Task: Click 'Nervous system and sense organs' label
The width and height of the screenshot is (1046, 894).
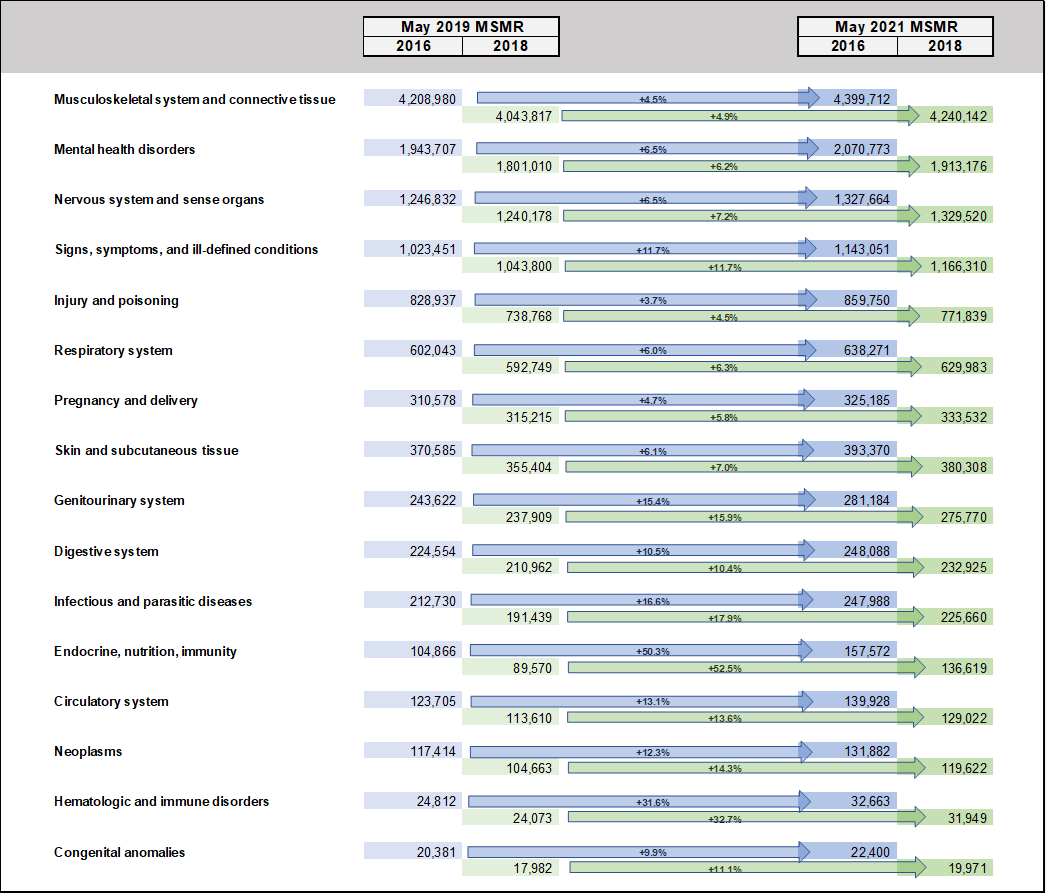Action: click(x=159, y=199)
